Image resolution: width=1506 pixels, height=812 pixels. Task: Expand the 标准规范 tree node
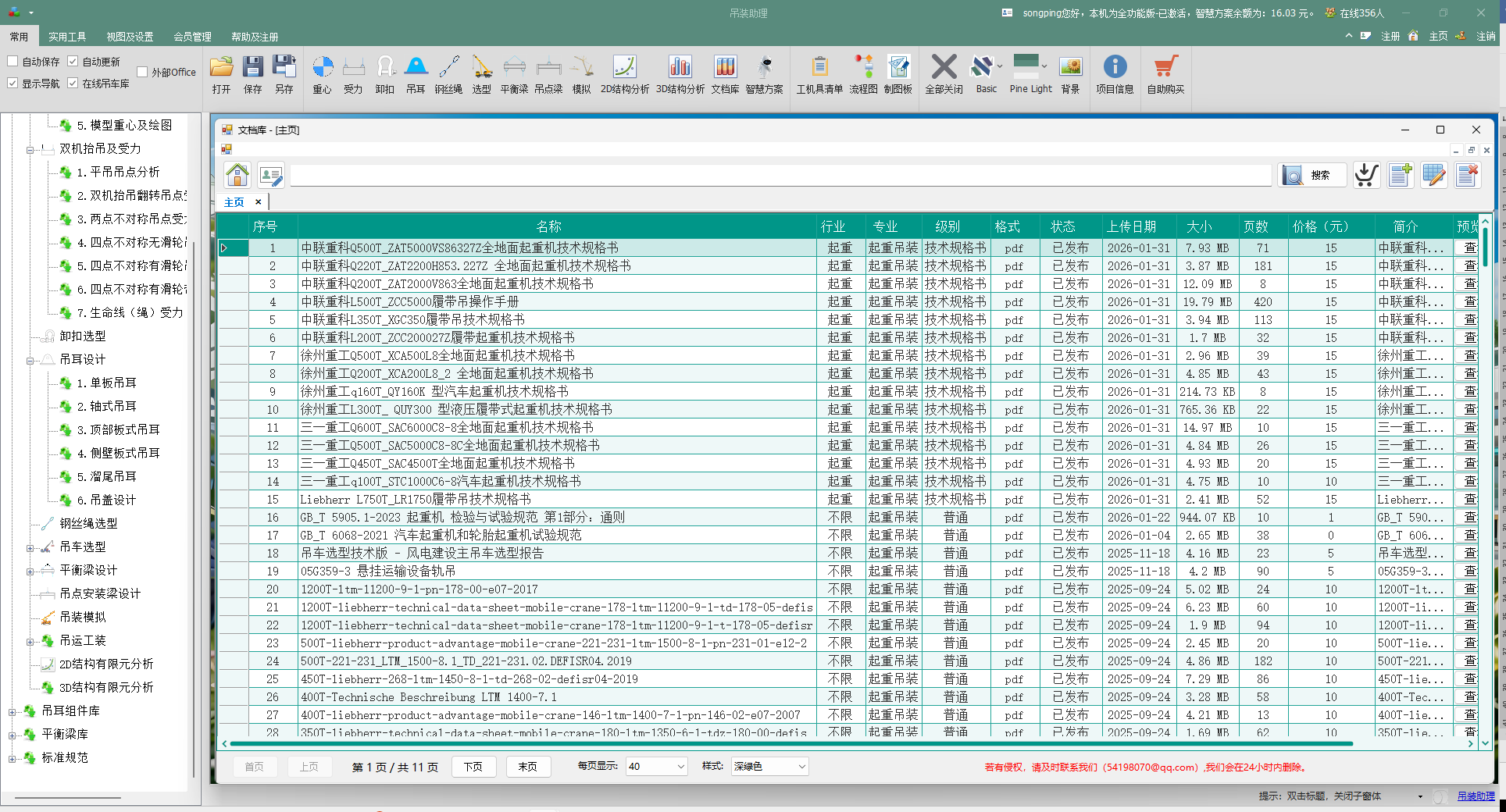(12, 758)
